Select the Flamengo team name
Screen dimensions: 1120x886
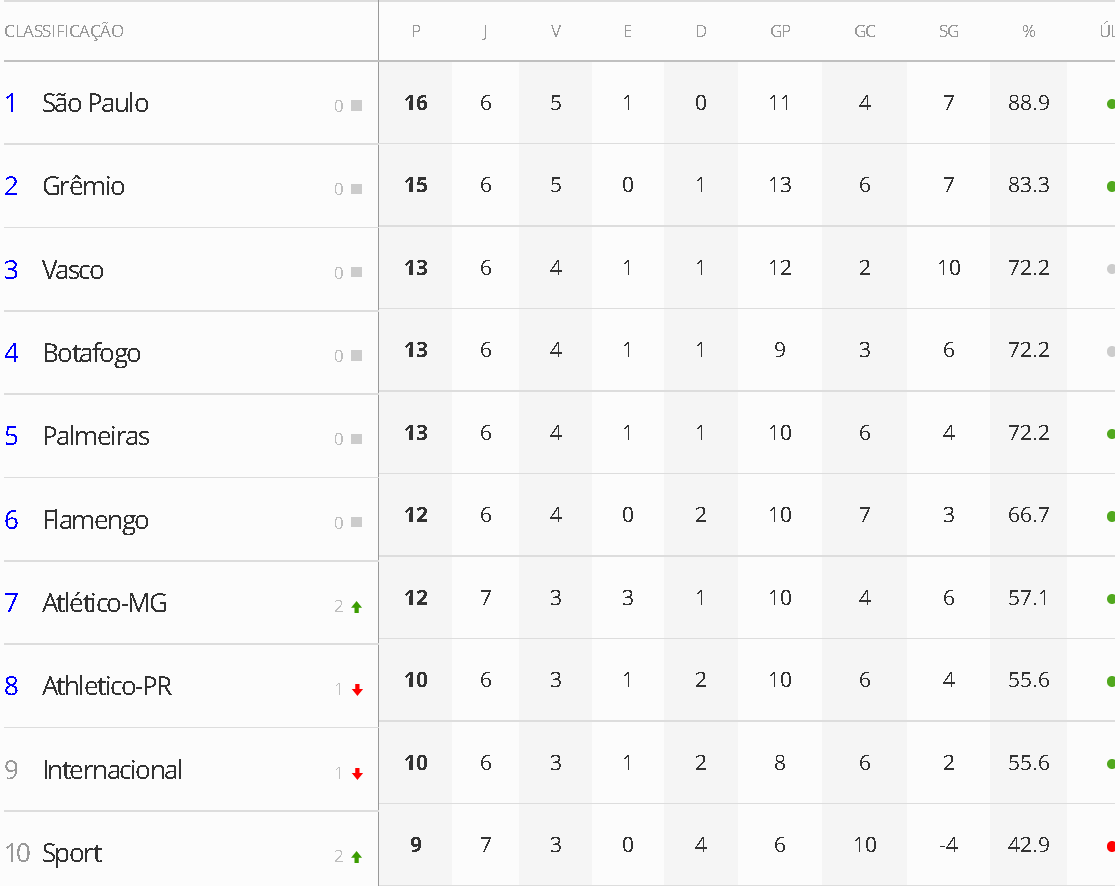[96, 520]
